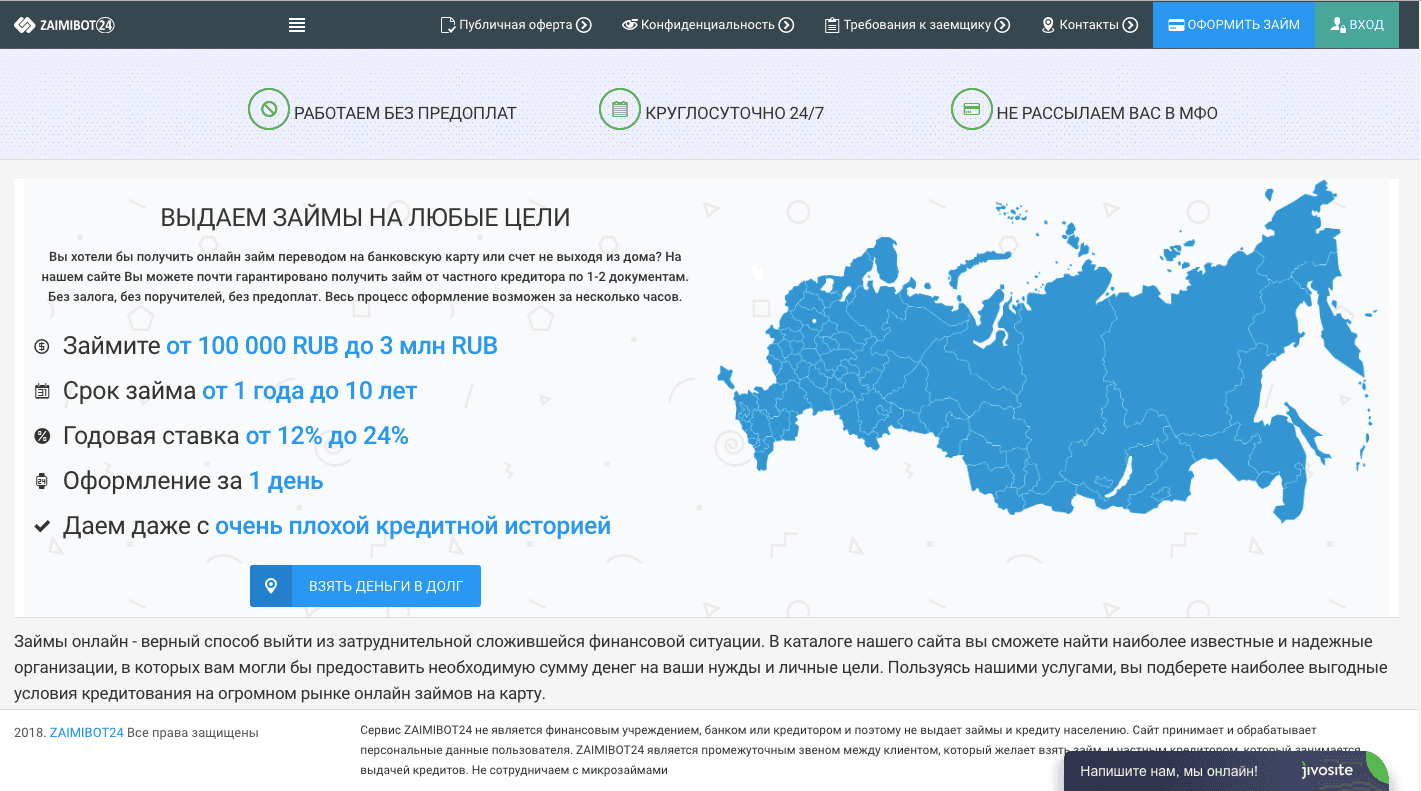
Task: Click the ruble coin icon beside Займите
Action: coord(41,345)
